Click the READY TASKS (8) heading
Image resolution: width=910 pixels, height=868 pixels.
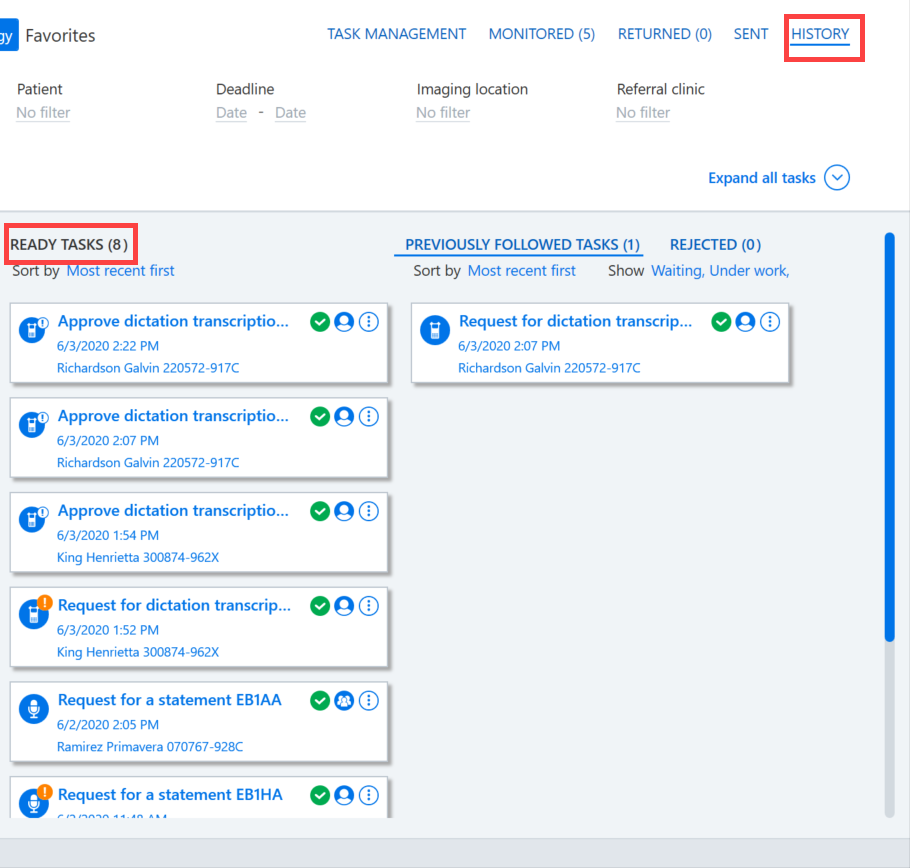(69, 245)
